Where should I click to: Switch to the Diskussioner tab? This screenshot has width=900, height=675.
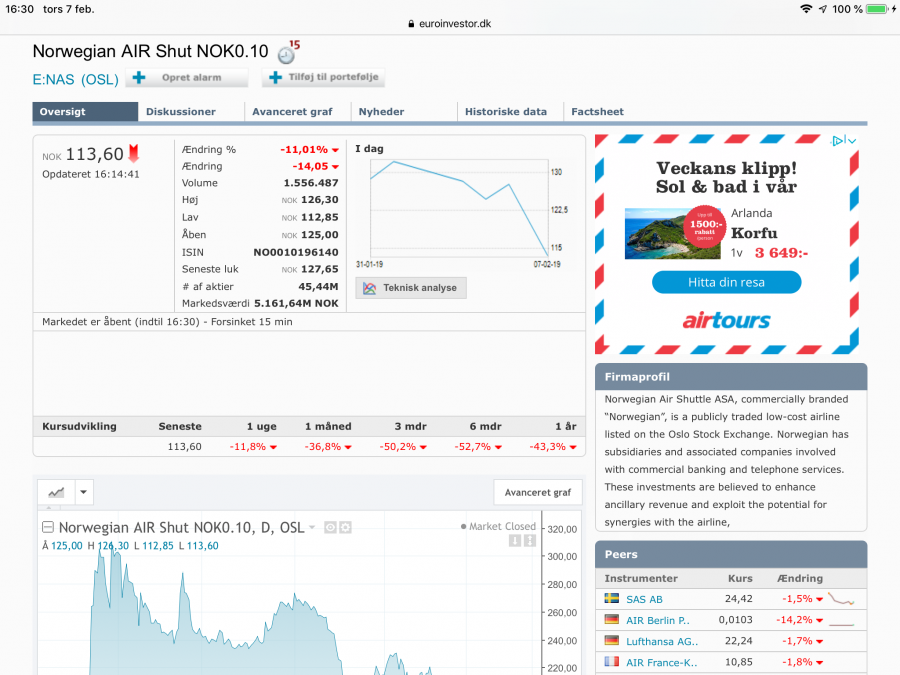[181, 112]
